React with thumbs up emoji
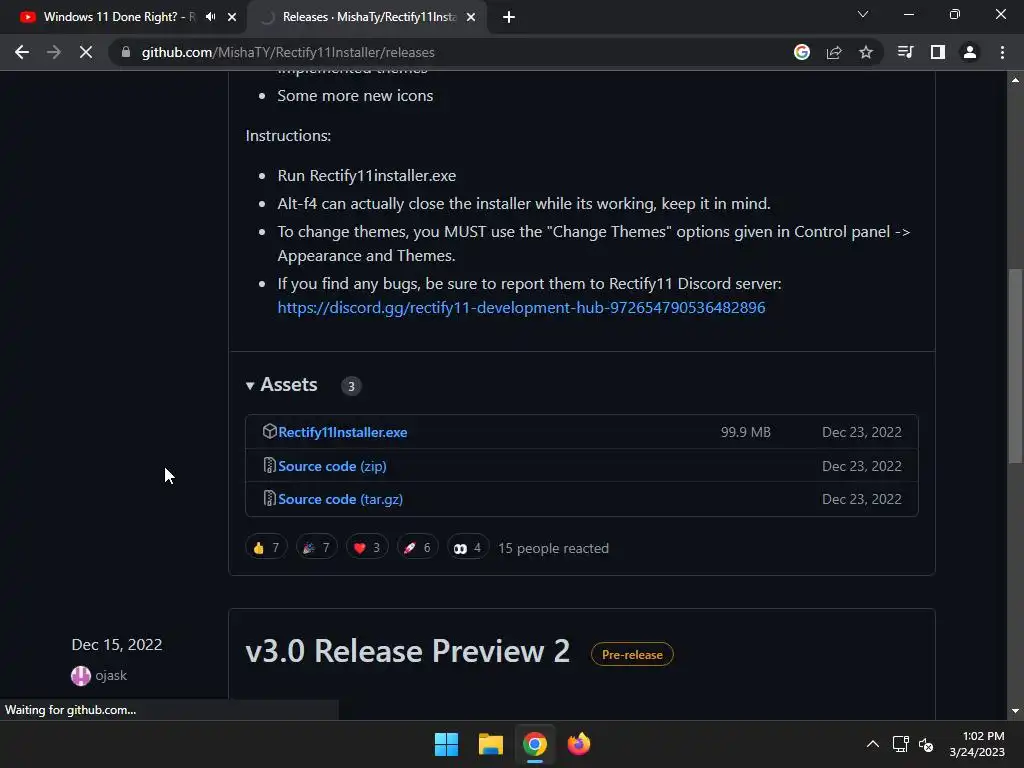The image size is (1024, 768). (266, 547)
